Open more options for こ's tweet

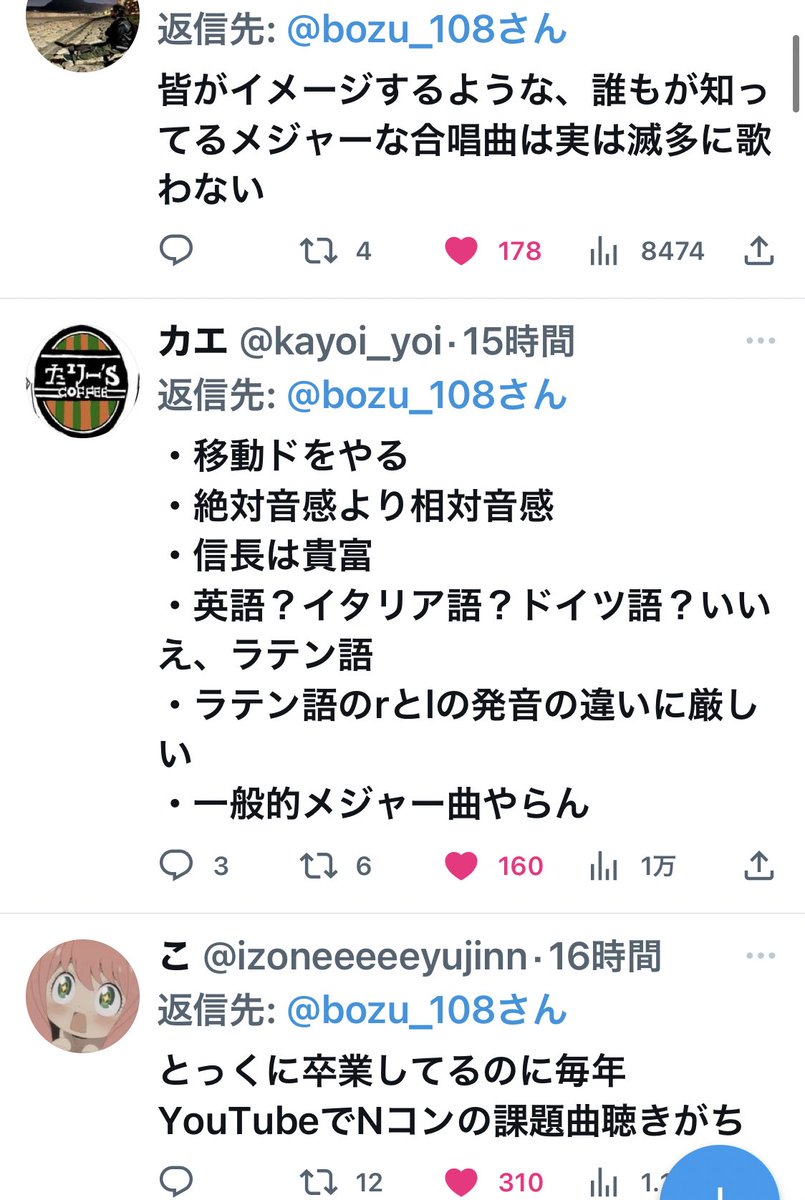coord(761,956)
